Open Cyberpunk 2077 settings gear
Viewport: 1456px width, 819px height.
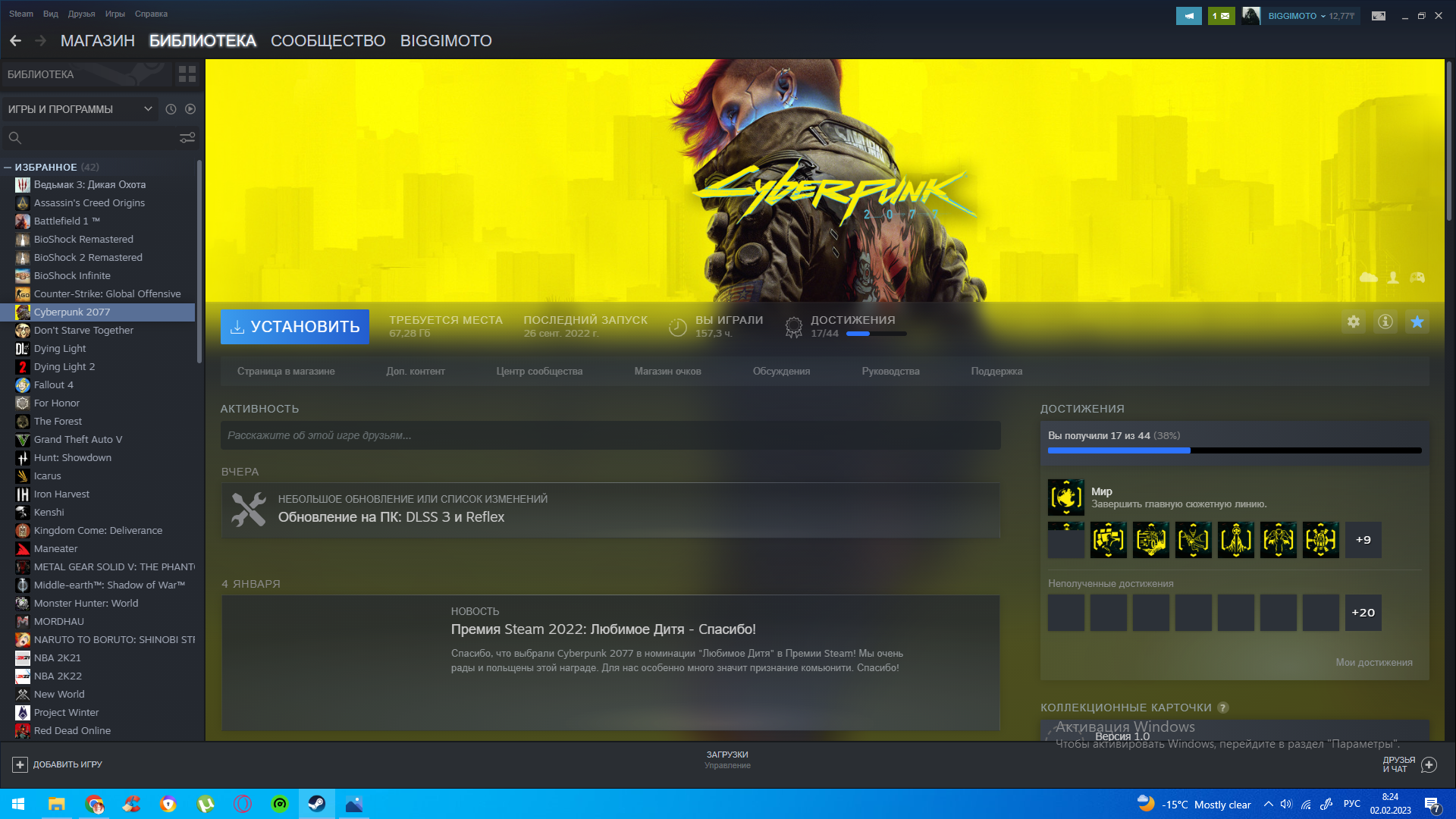point(1354,322)
